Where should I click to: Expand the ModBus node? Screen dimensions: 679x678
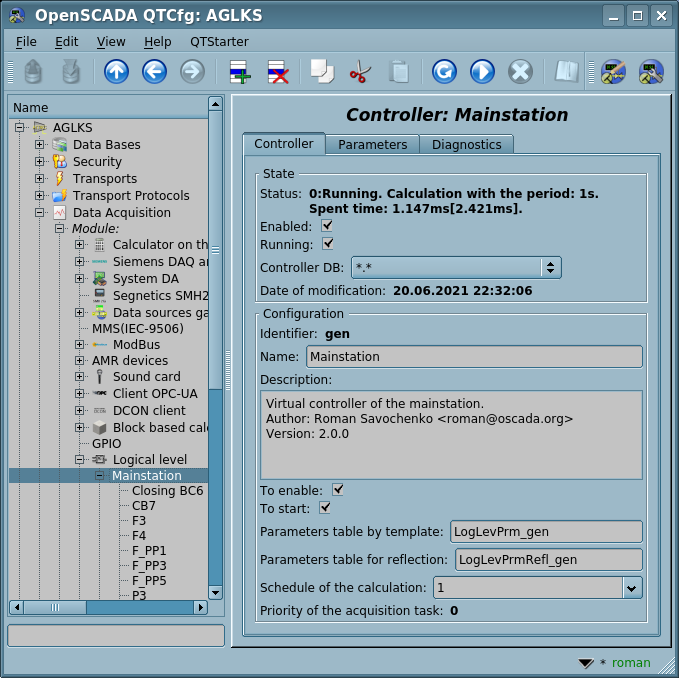(79, 345)
